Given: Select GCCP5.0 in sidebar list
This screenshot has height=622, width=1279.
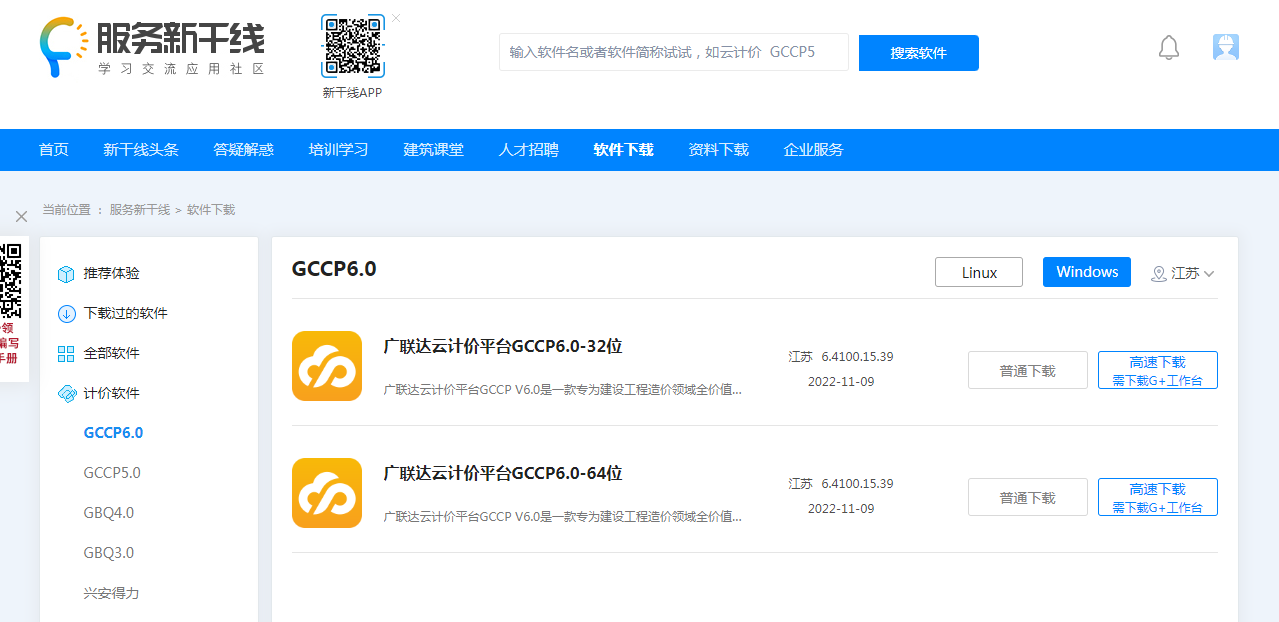Looking at the screenshot, I should click(x=112, y=473).
